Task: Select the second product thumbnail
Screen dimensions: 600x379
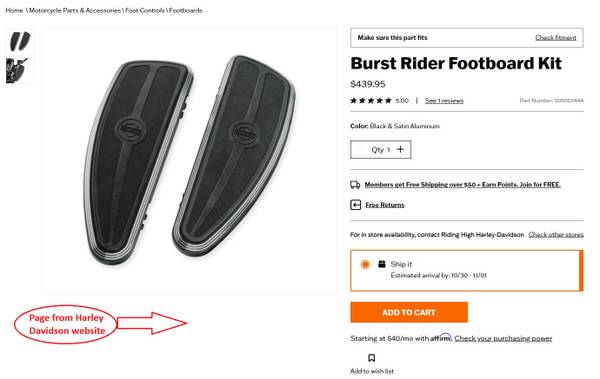Action: [17, 70]
